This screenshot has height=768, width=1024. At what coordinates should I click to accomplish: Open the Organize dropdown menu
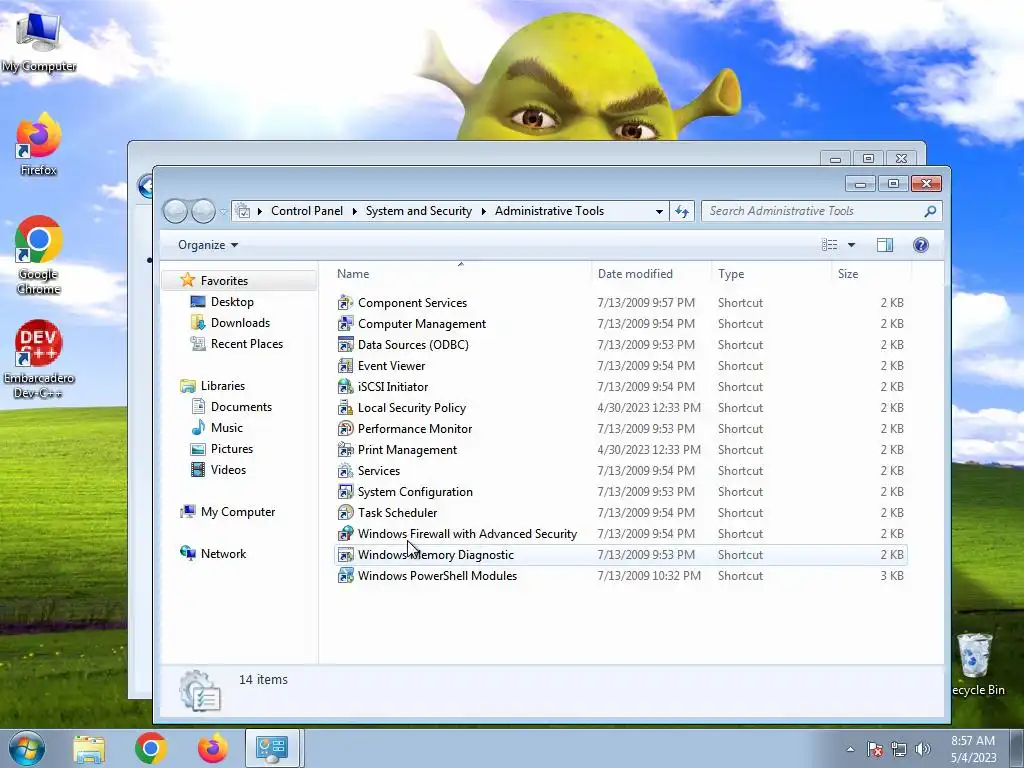point(208,245)
